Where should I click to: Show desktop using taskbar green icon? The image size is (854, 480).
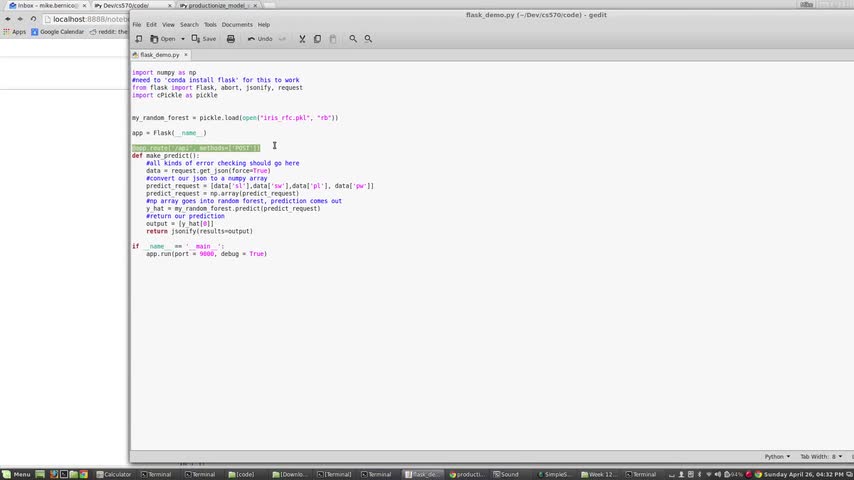(x=40, y=475)
